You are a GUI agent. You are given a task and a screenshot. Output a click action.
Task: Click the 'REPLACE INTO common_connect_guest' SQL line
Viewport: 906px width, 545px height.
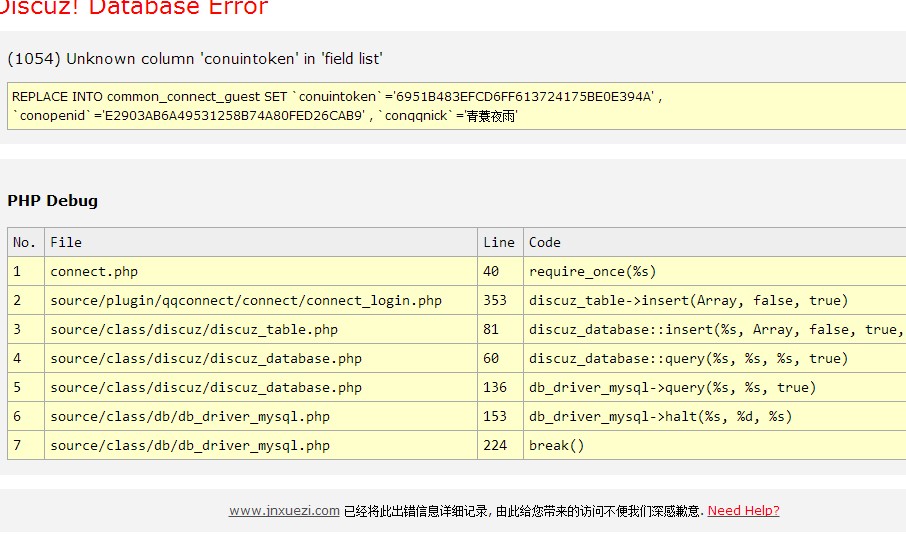(x=337, y=97)
